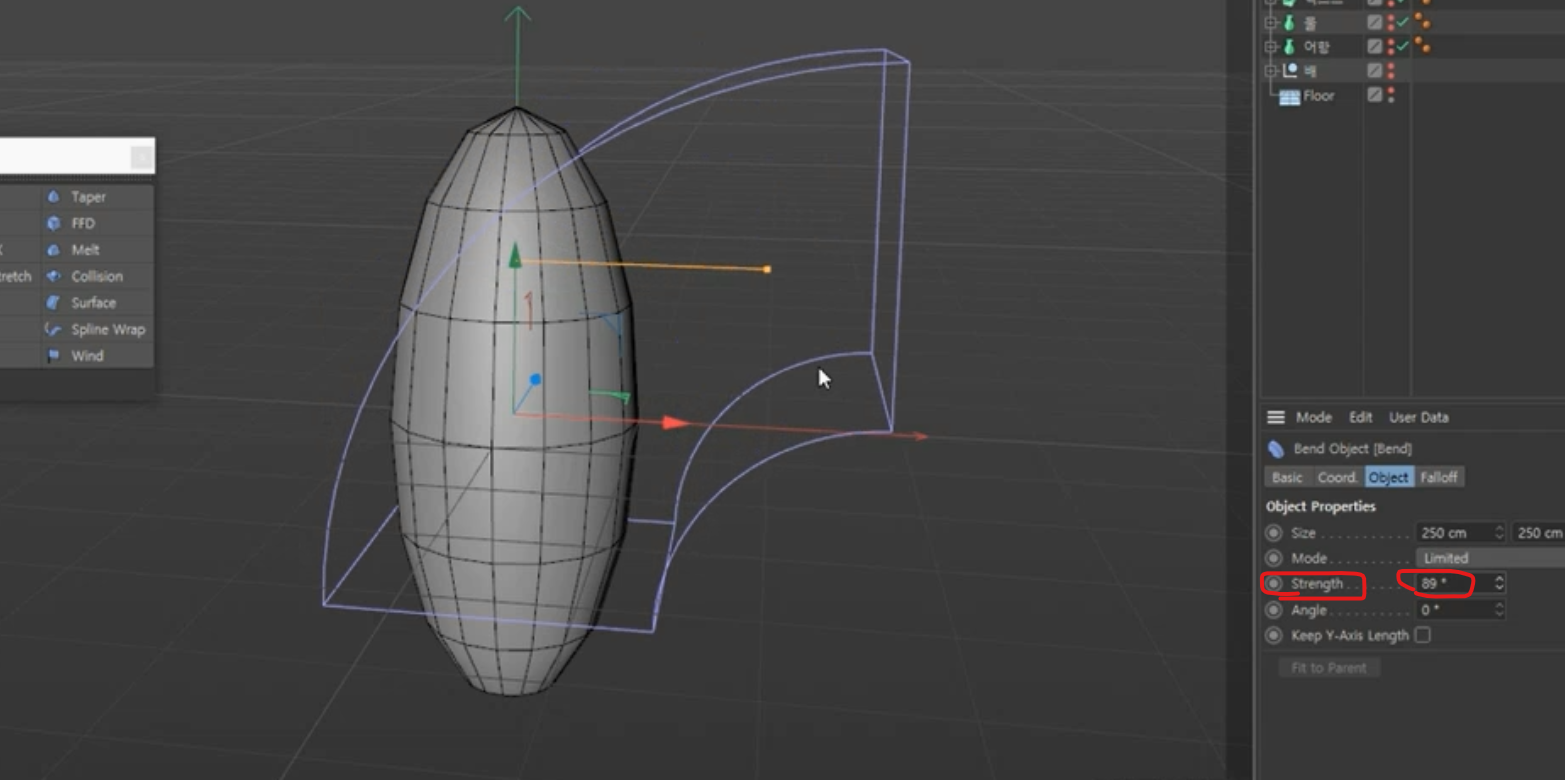Switch to the Coord. tab
Image resolution: width=1565 pixels, height=780 pixels.
pyautogui.click(x=1337, y=477)
